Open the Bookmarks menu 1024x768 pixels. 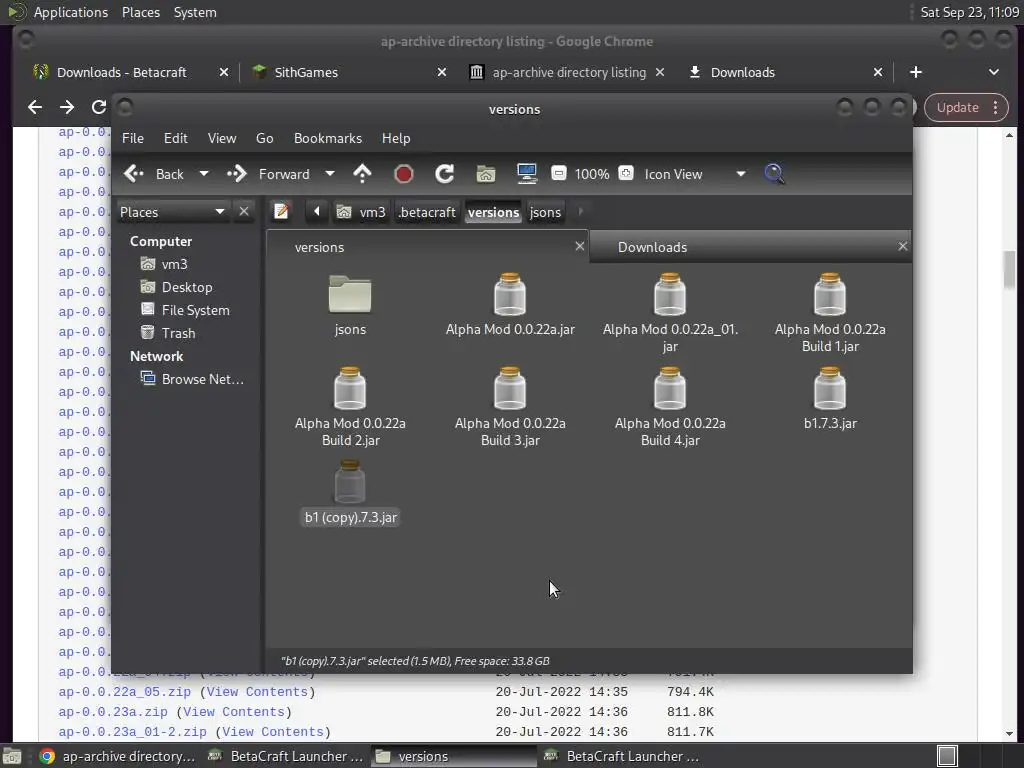328,138
